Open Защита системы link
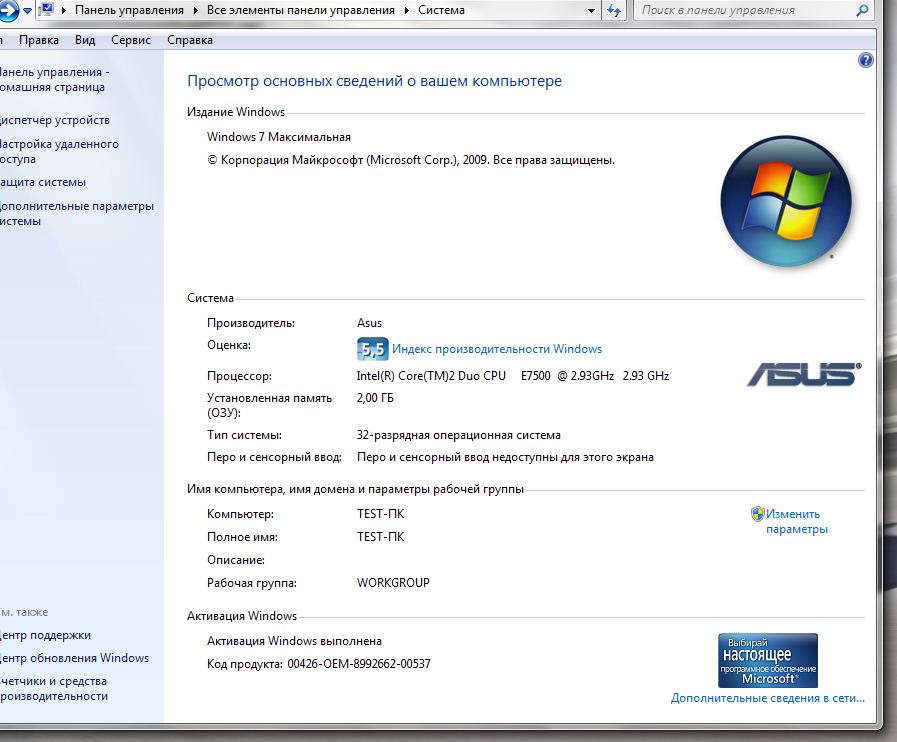The height and width of the screenshot is (742, 897). [x=42, y=182]
